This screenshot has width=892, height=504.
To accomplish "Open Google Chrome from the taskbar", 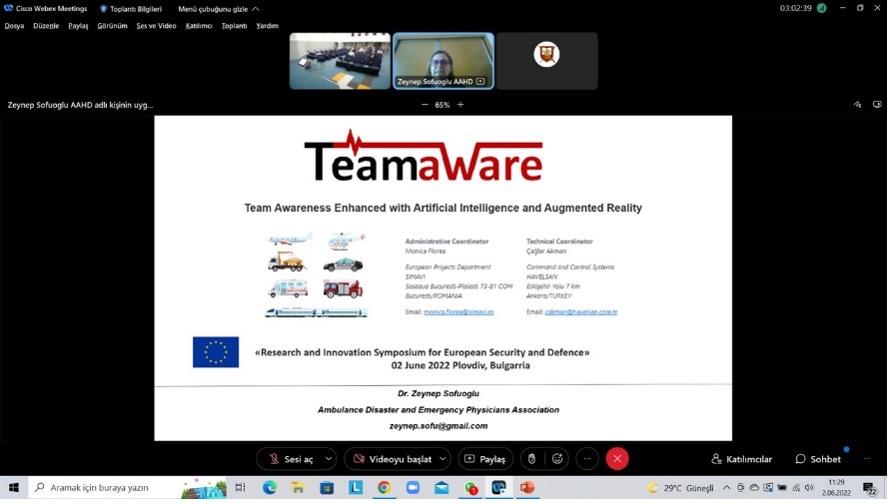I will point(384,488).
